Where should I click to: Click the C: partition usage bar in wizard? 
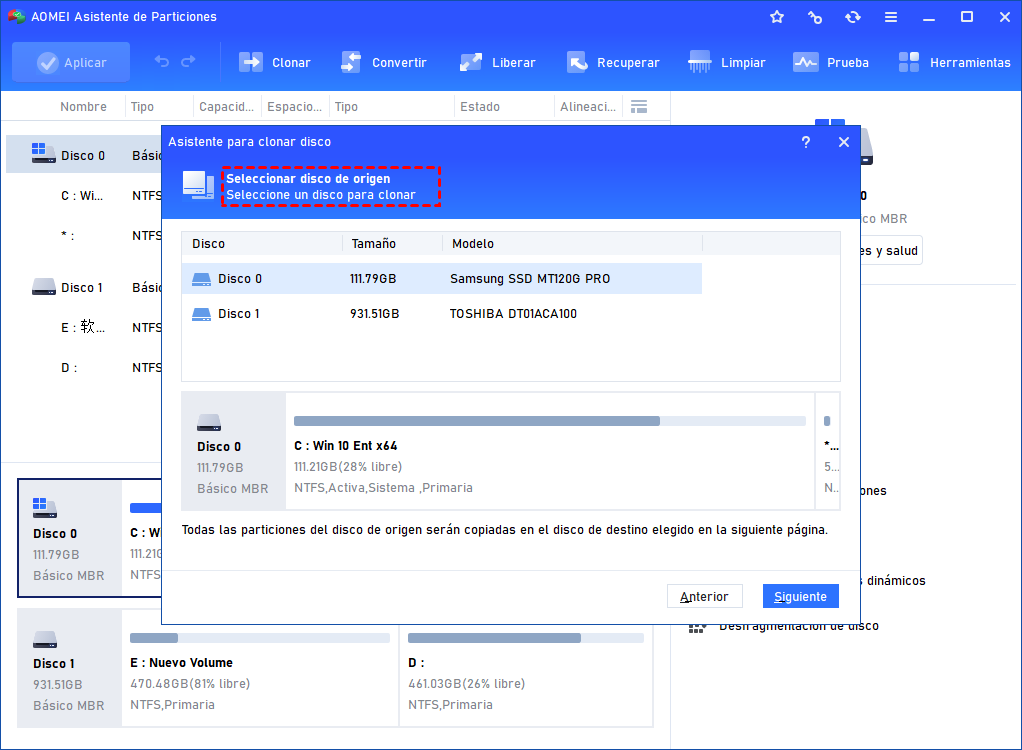tap(550, 421)
